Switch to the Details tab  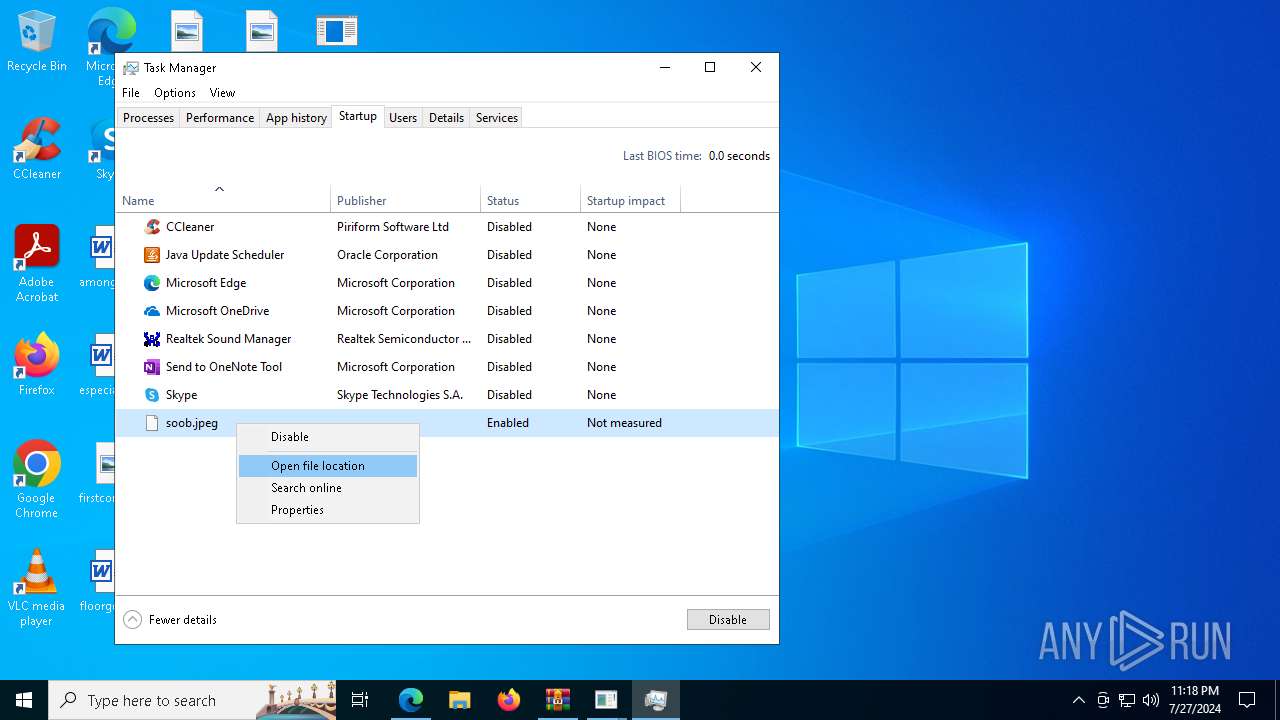tap(446, 118)
